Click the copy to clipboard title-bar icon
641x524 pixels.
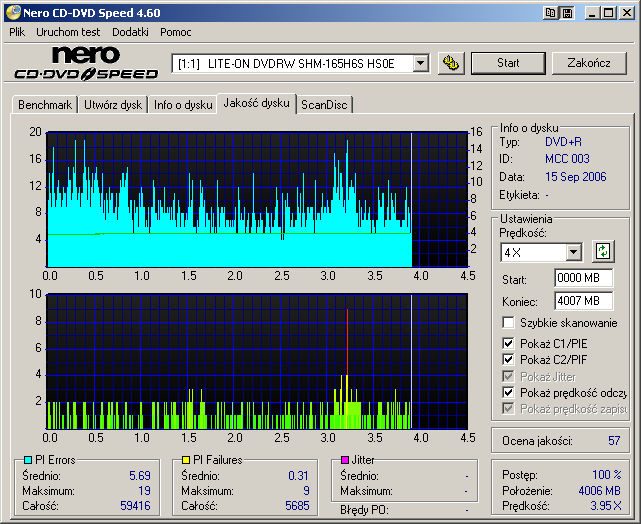coord(551,13)
